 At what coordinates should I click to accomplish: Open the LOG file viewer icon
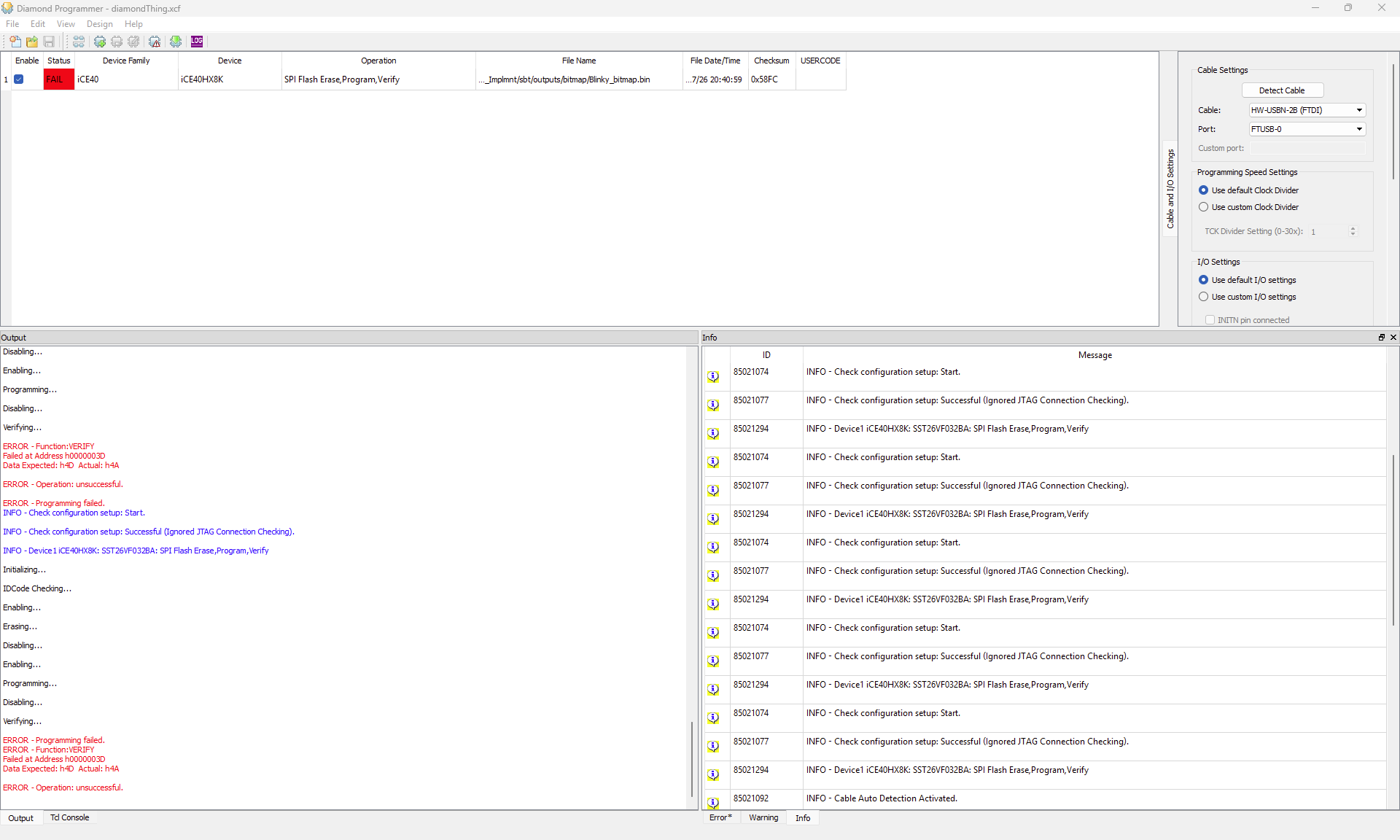pos(197,42)
